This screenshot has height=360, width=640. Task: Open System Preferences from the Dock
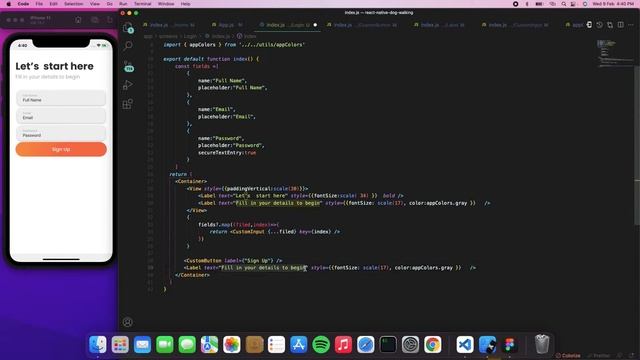(x=410, y=344)
